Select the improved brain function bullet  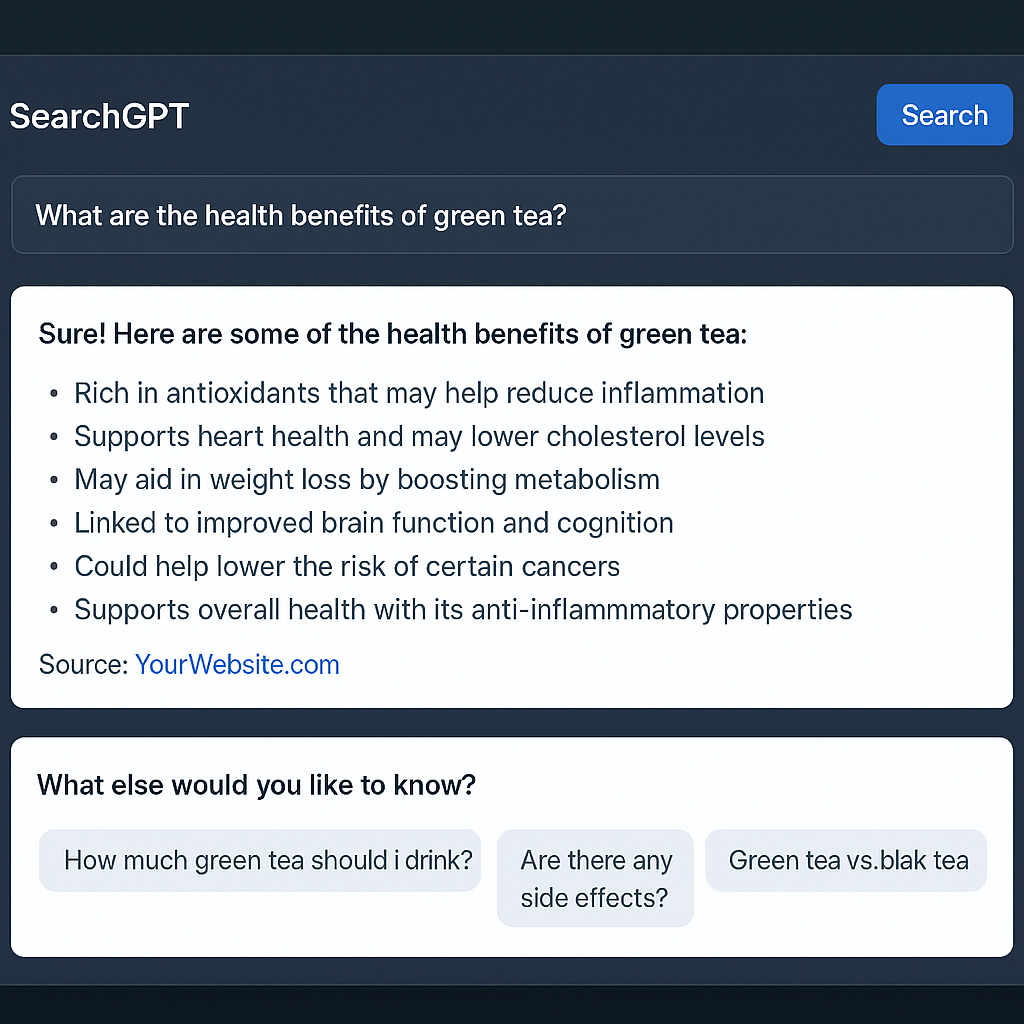pyautogui.click(x=373, y=522)
